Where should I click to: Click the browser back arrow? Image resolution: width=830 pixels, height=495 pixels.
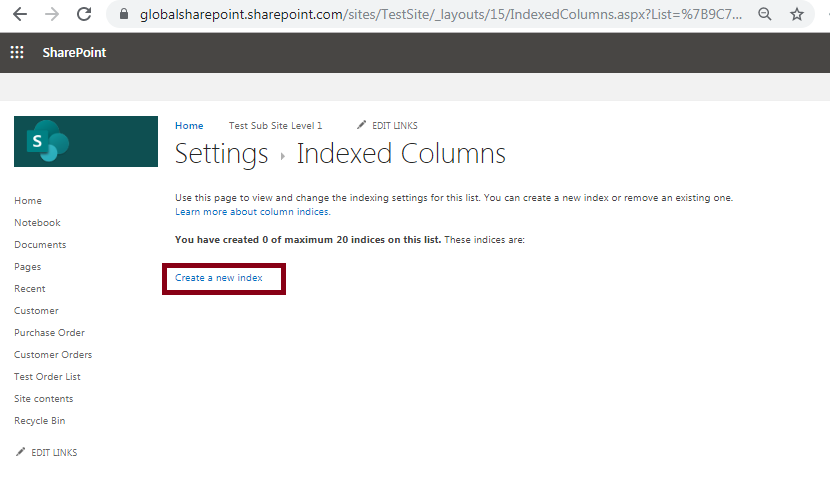pos(20,14)
